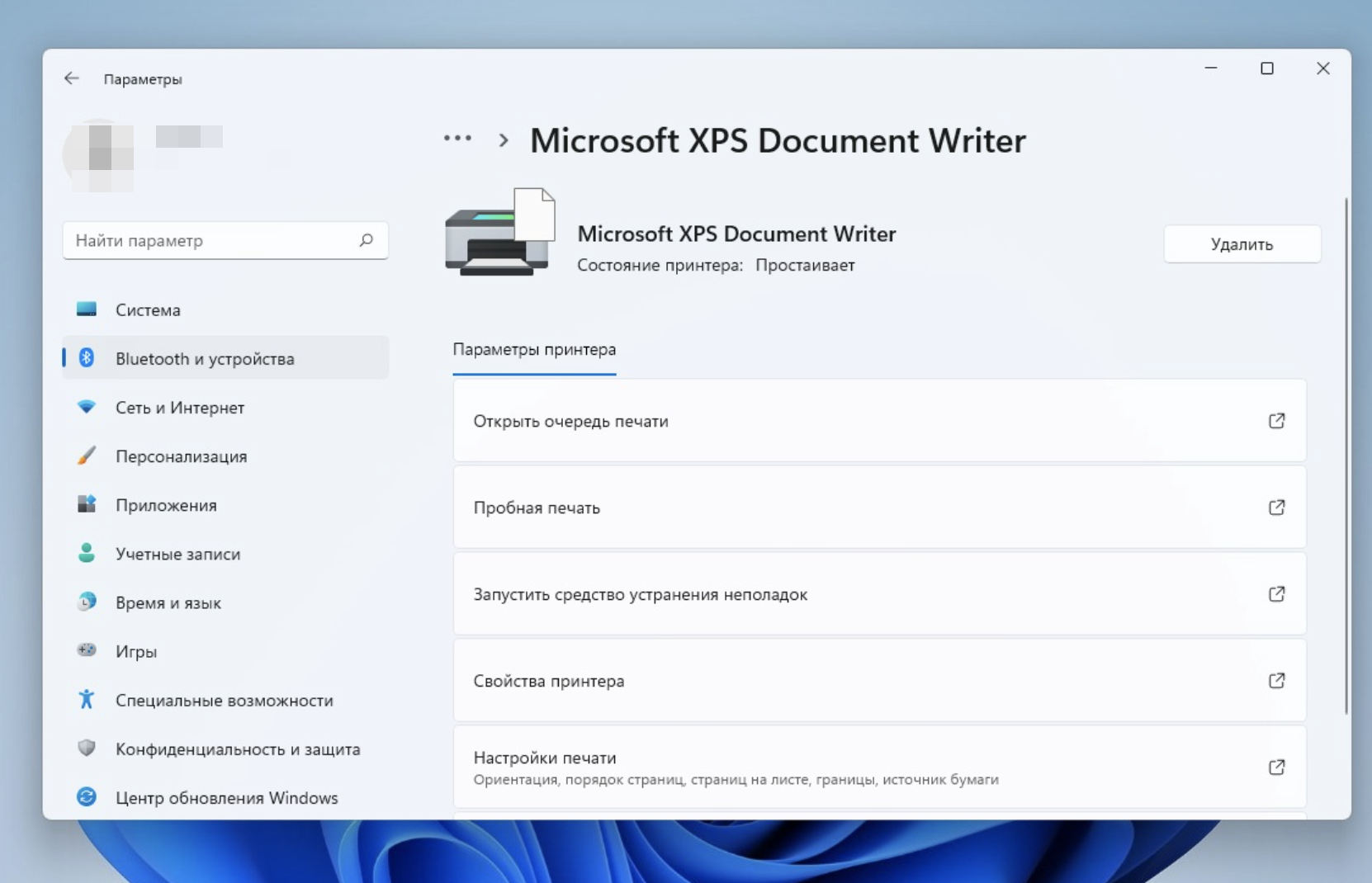The image size is (1372, 883).
Task: Minimize the Параметры window
Action: pos(1211,68)
